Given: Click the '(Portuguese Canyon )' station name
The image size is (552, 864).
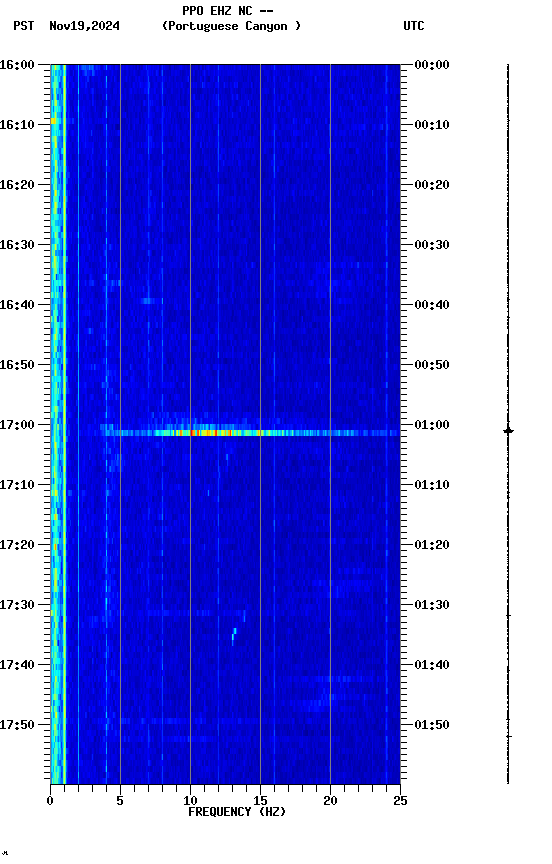Looking at the screenshot, I should pyautogui.click(x=231, y=26).
